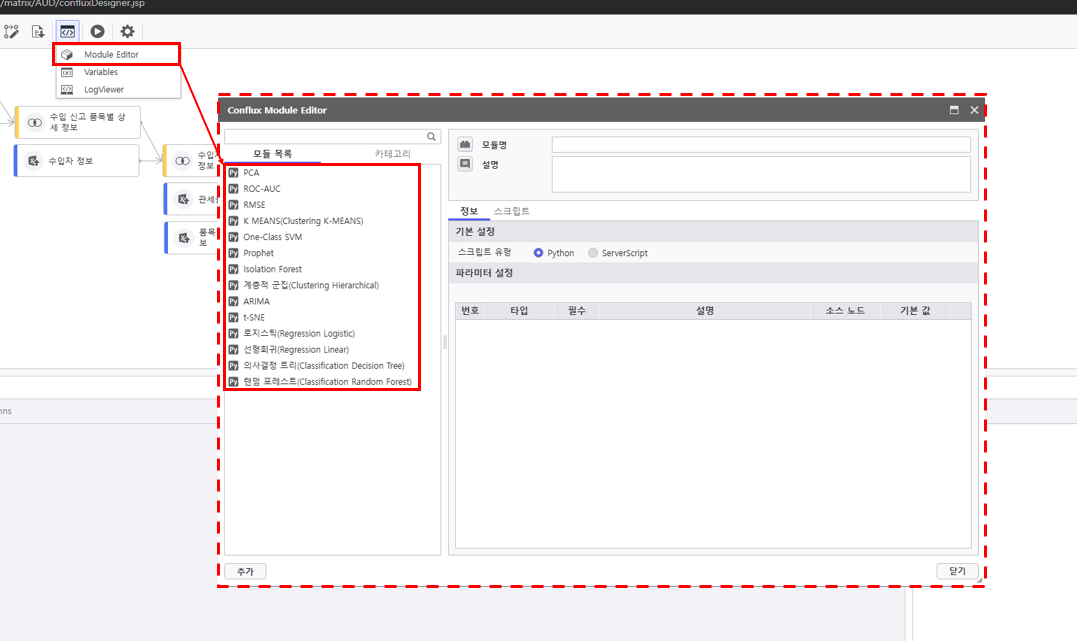Switch to the 스크립트 tab
Viewport: 1077px width, 641px height.
click(511, 211)
